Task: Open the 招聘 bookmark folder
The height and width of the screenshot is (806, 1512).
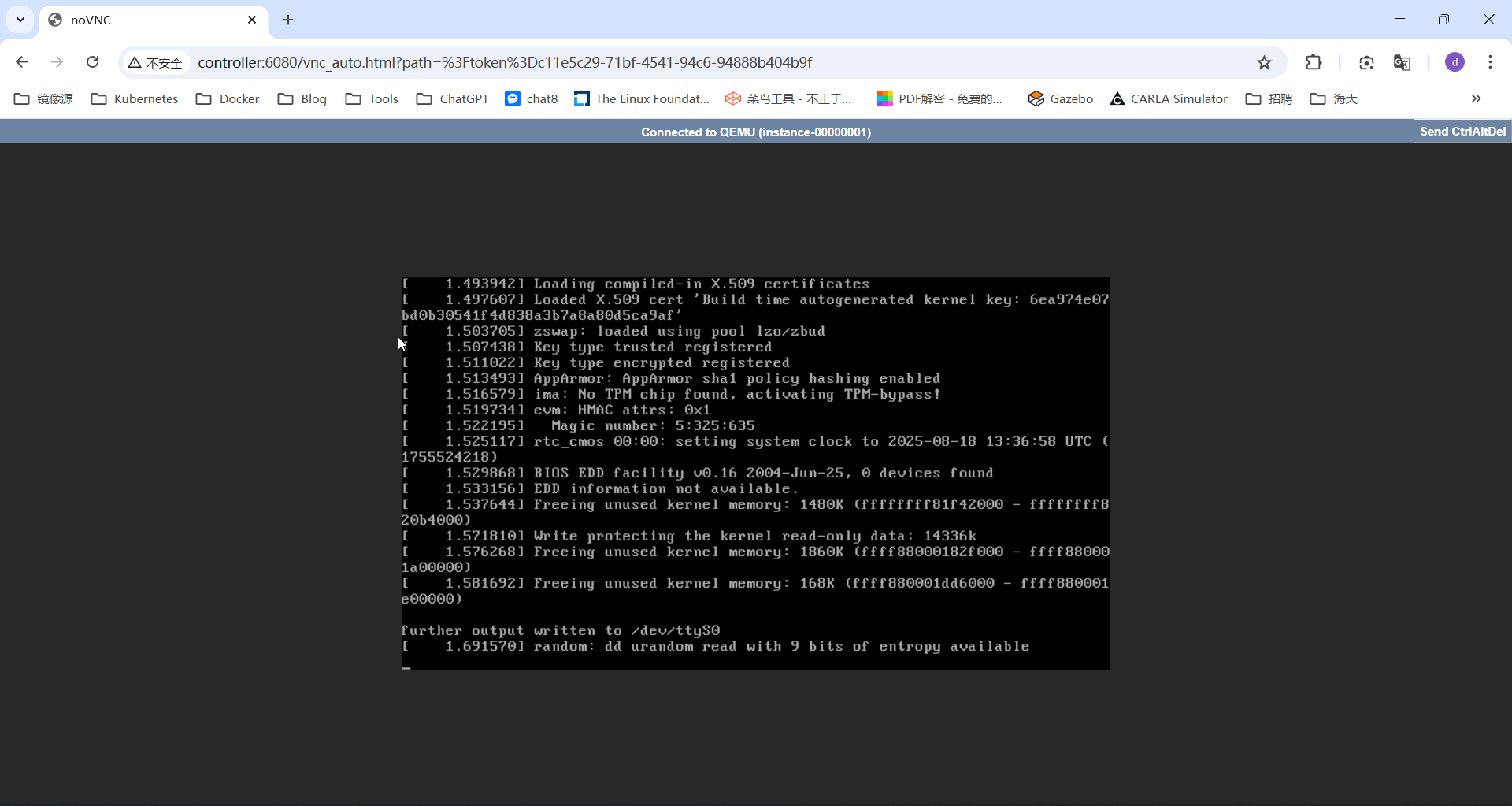Action: tap(1269, 98)
